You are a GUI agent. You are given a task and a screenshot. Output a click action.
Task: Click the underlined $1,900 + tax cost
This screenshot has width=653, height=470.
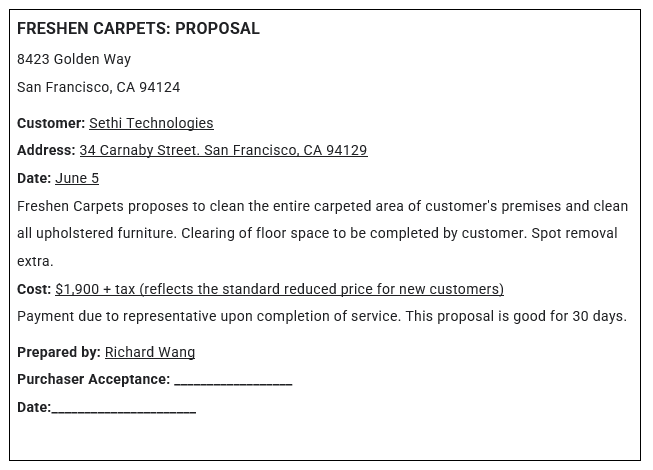(279, 289)
